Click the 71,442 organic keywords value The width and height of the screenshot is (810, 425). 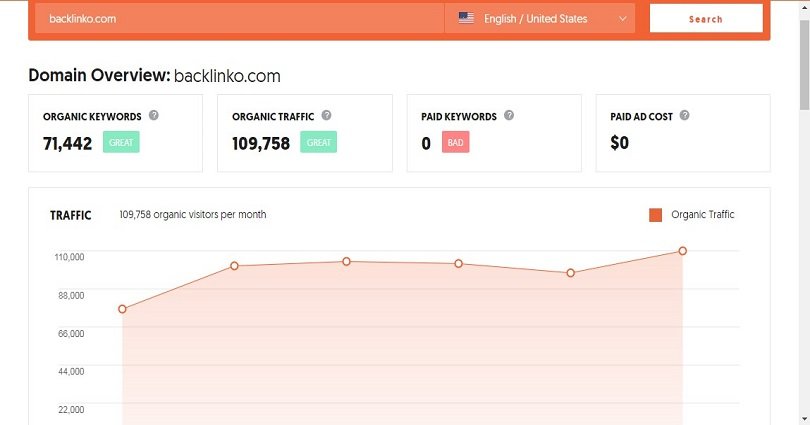tap(68, 143)
